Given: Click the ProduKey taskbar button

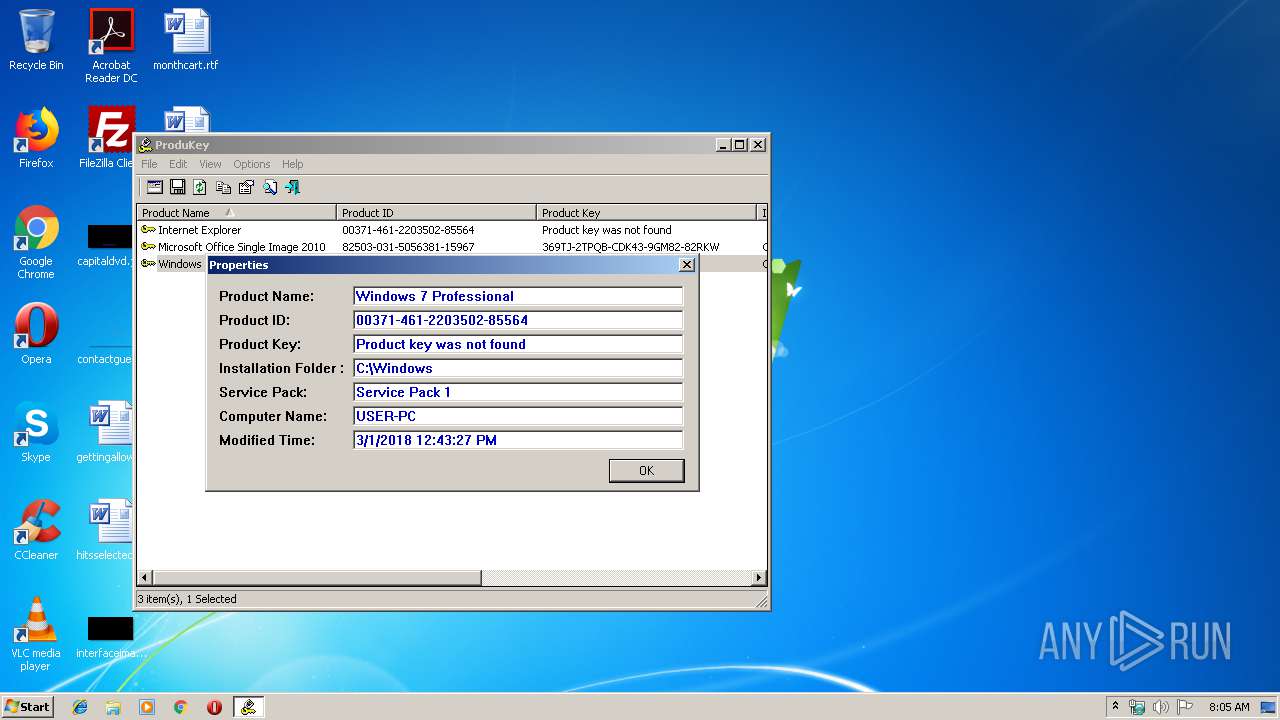Looking at the screenshot, I should [248, 707].
